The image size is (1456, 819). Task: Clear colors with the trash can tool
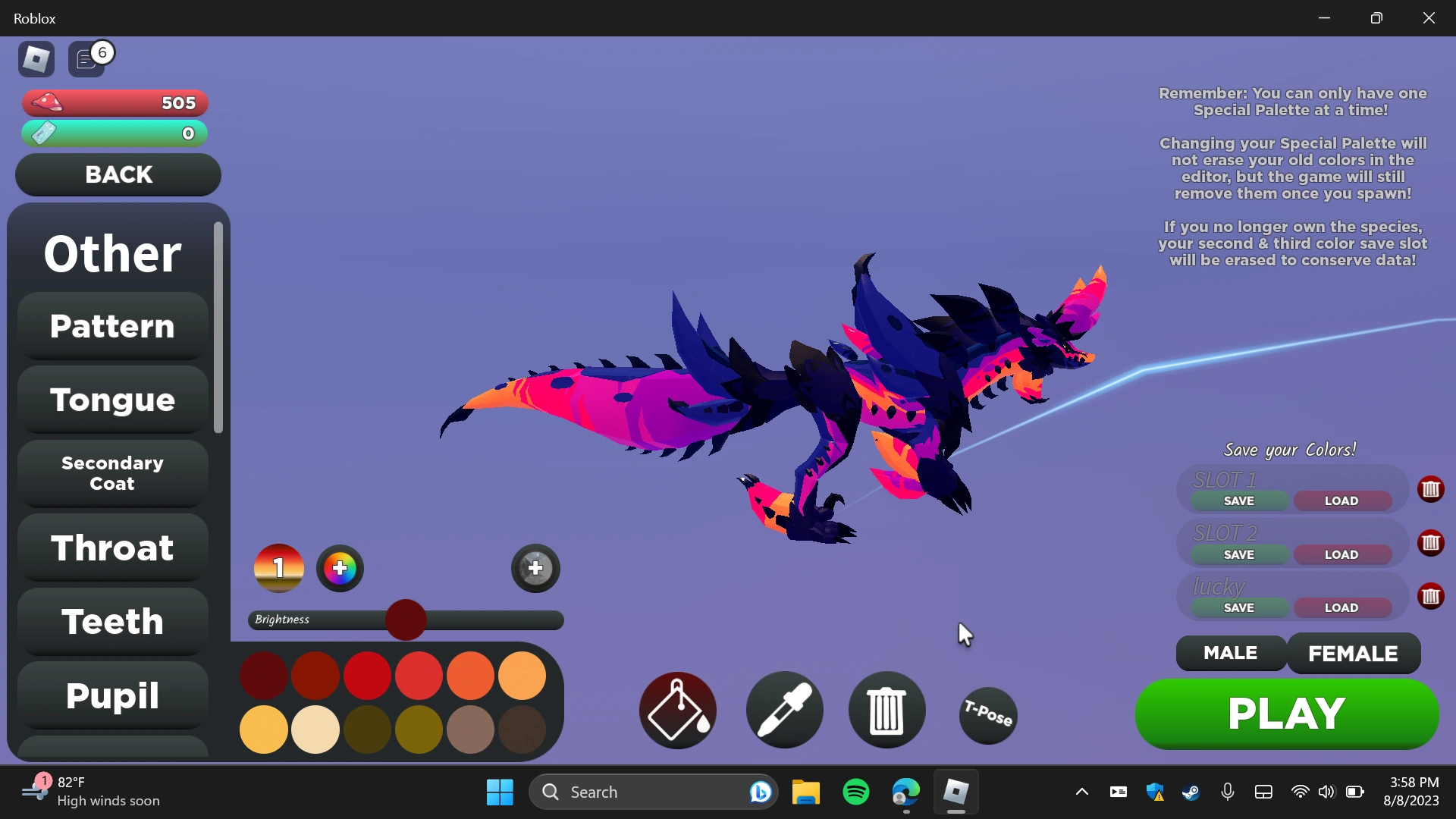point(886,711)
